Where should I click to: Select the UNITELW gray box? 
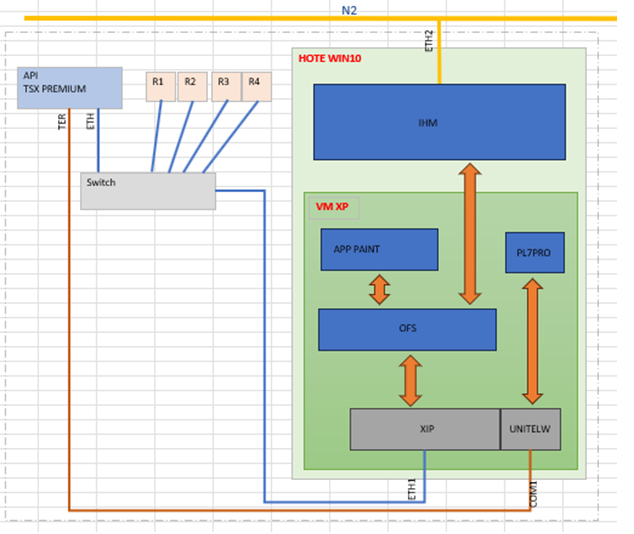coord(531,429)
